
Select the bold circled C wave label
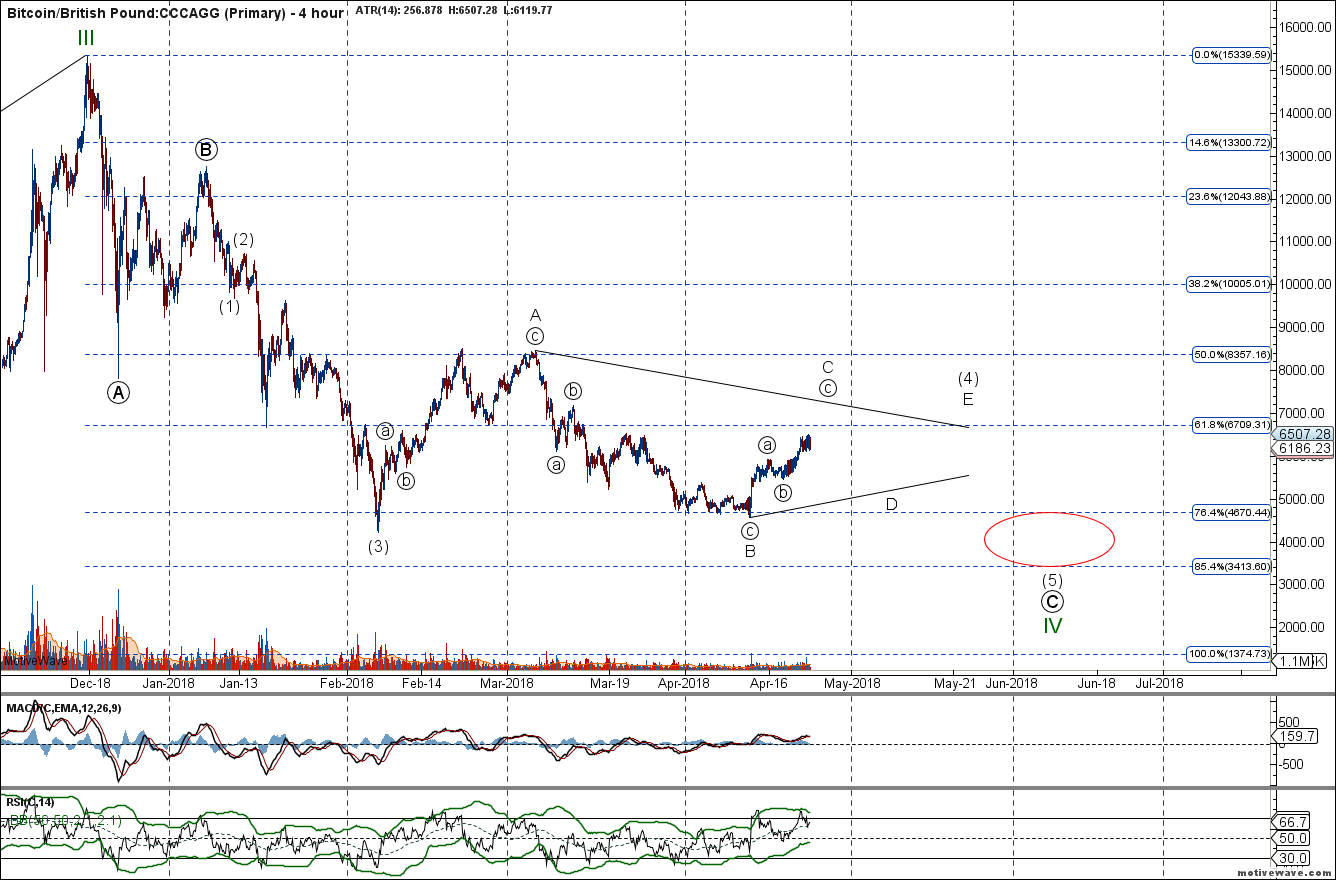click(1052, 601)
